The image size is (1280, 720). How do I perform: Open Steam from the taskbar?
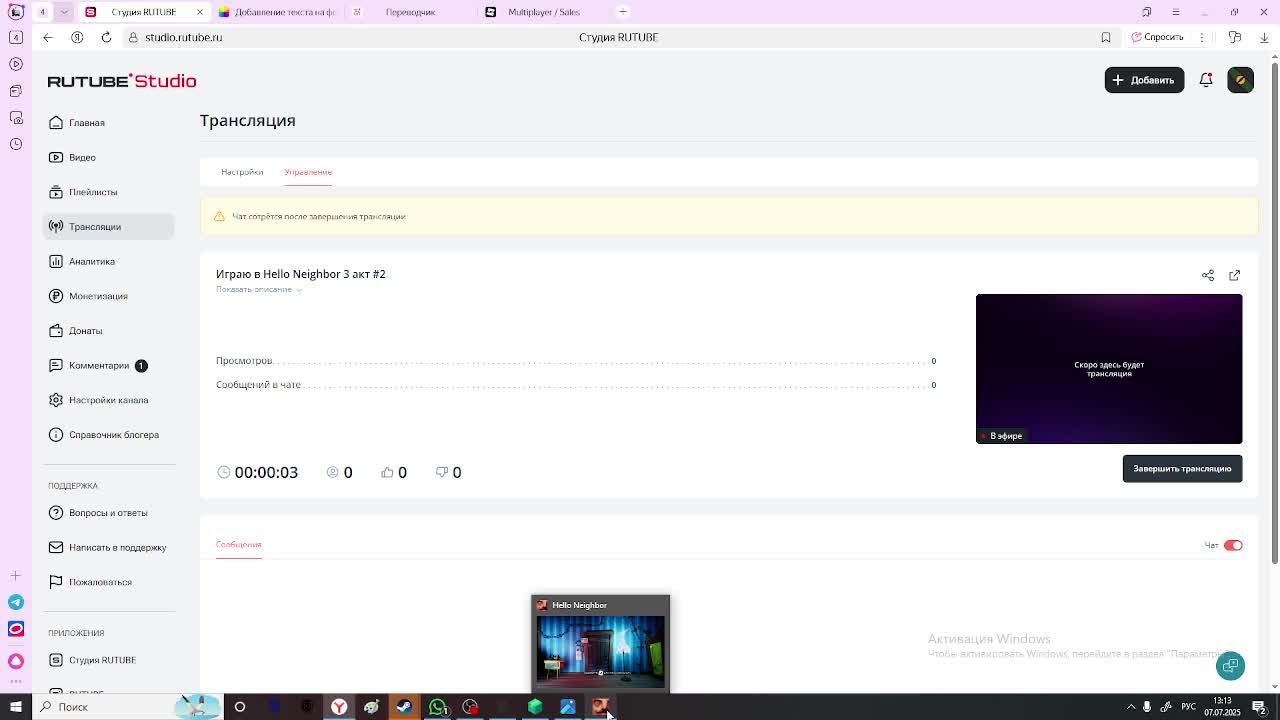(x=404, y=707)
